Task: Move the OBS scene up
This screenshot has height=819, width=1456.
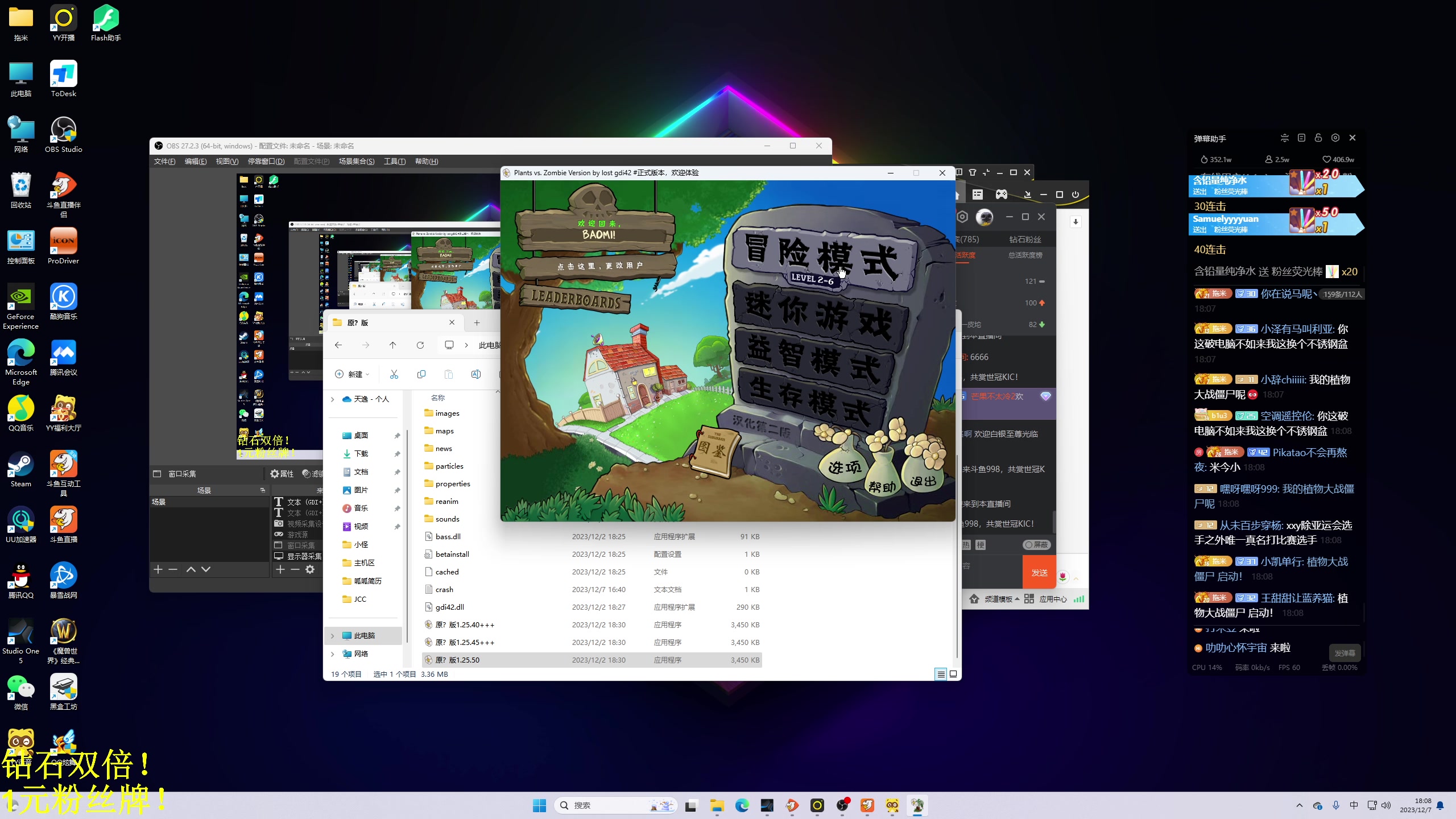Action: (x=191, y=569)
